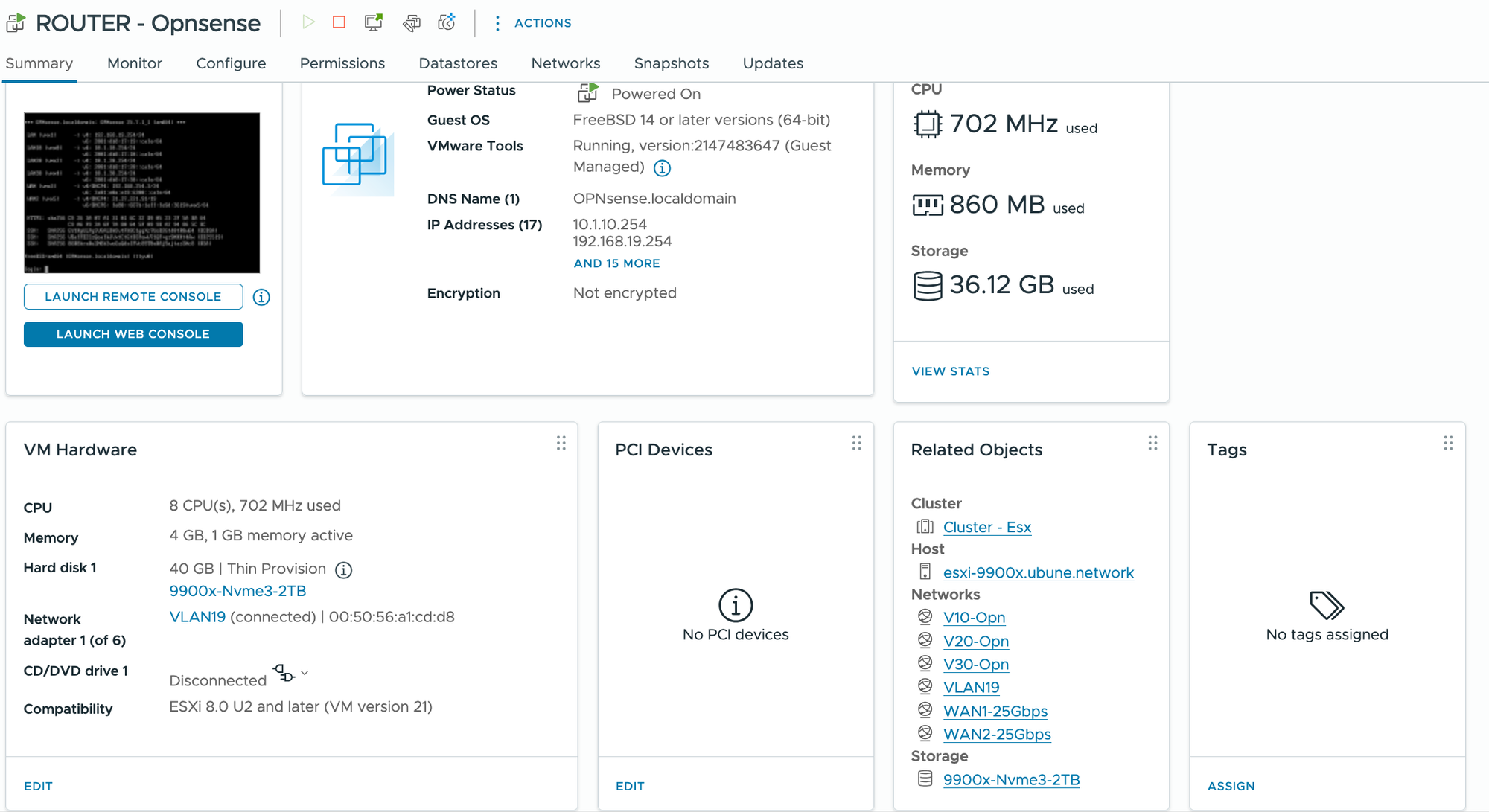
Task: Expand AND 15 MORE IP addresses
Action: point(616,263)
